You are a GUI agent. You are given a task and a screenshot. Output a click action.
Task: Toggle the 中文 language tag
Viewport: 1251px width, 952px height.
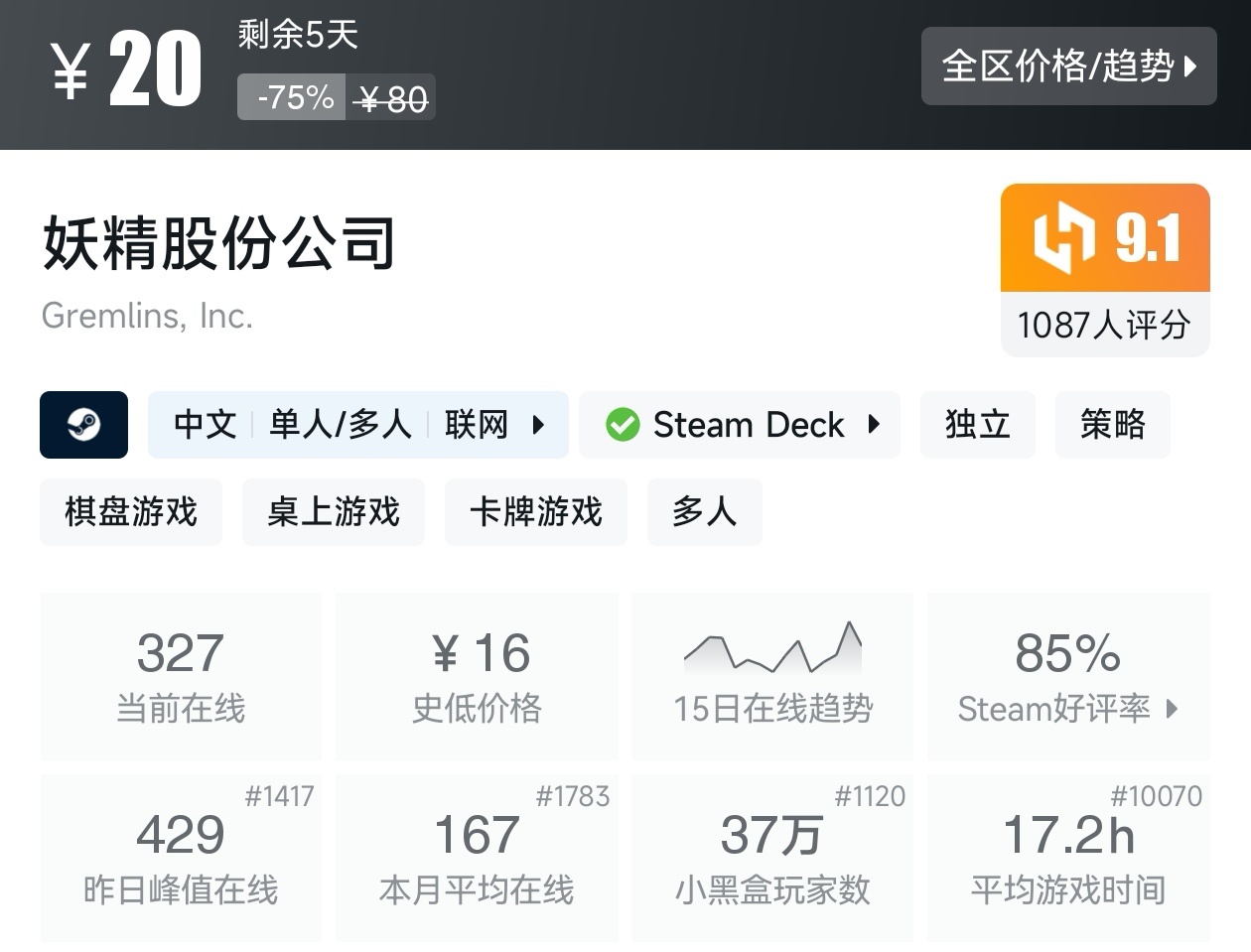coord(203,425)
